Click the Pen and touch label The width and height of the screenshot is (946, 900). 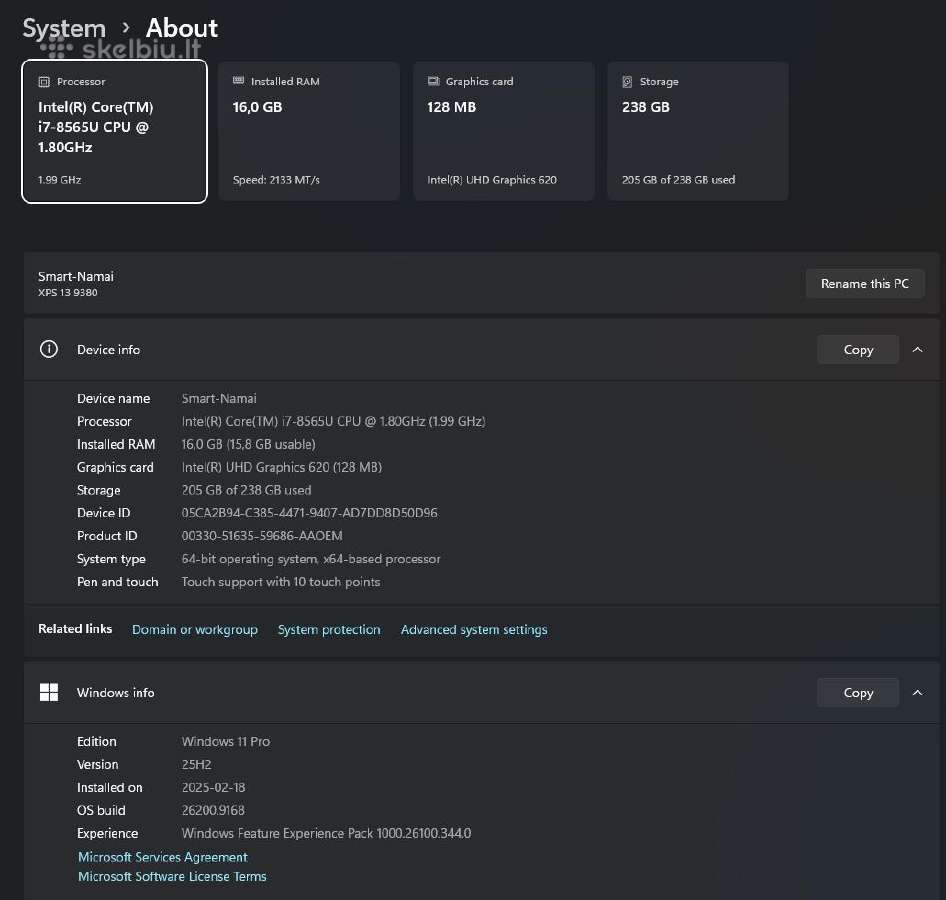coord(118,582)
